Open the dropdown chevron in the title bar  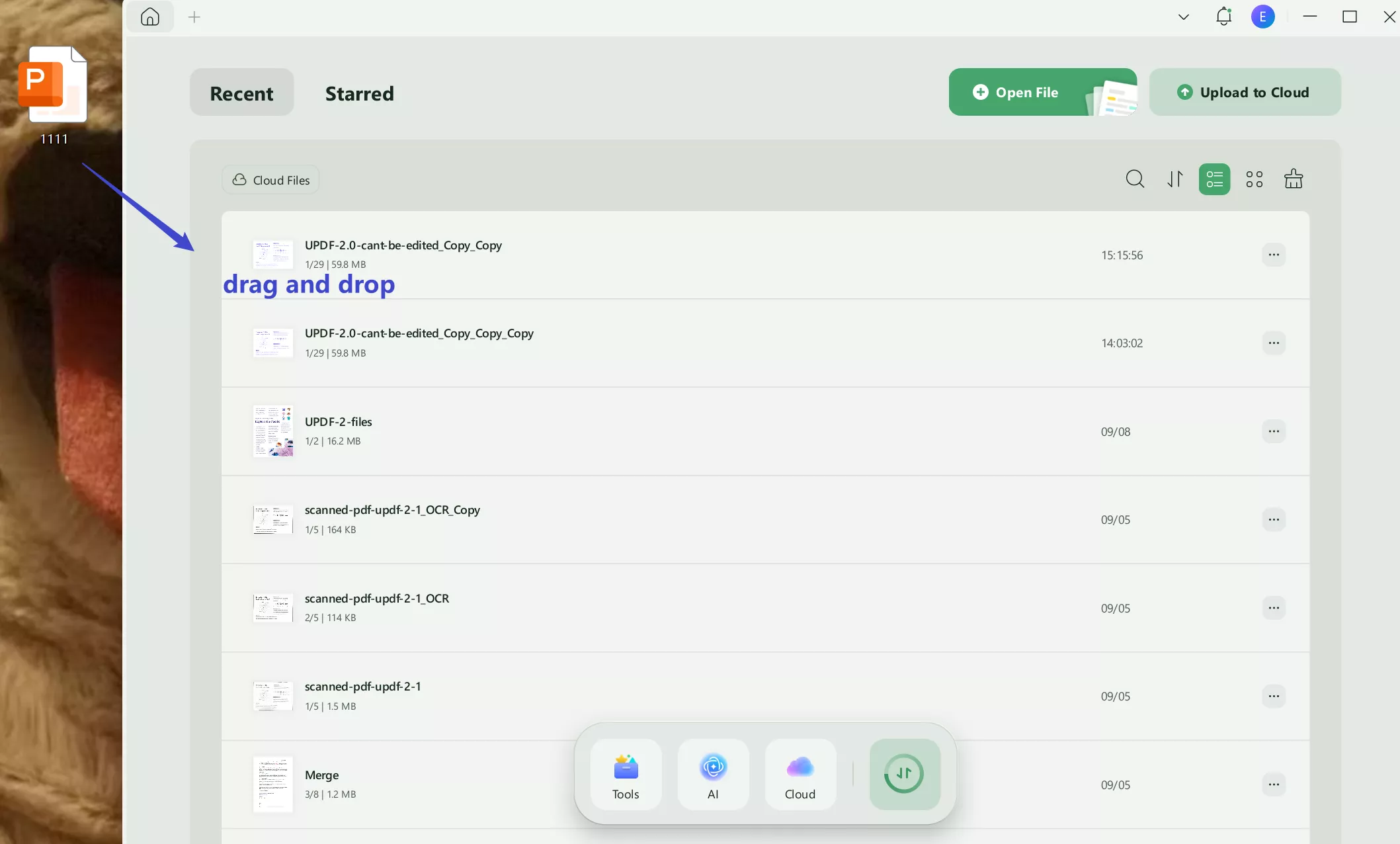click(x=1183, y=17)
